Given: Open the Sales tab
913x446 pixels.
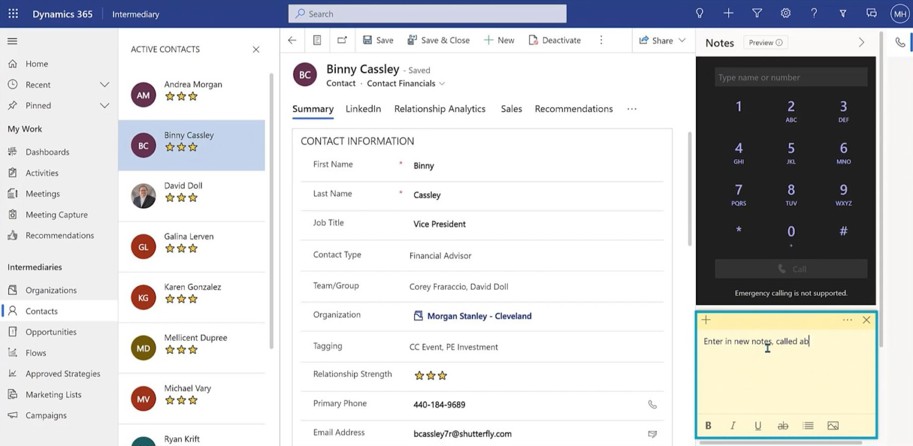Looking at the screenshot, I should pyautogui.click(x=511, y=109).
